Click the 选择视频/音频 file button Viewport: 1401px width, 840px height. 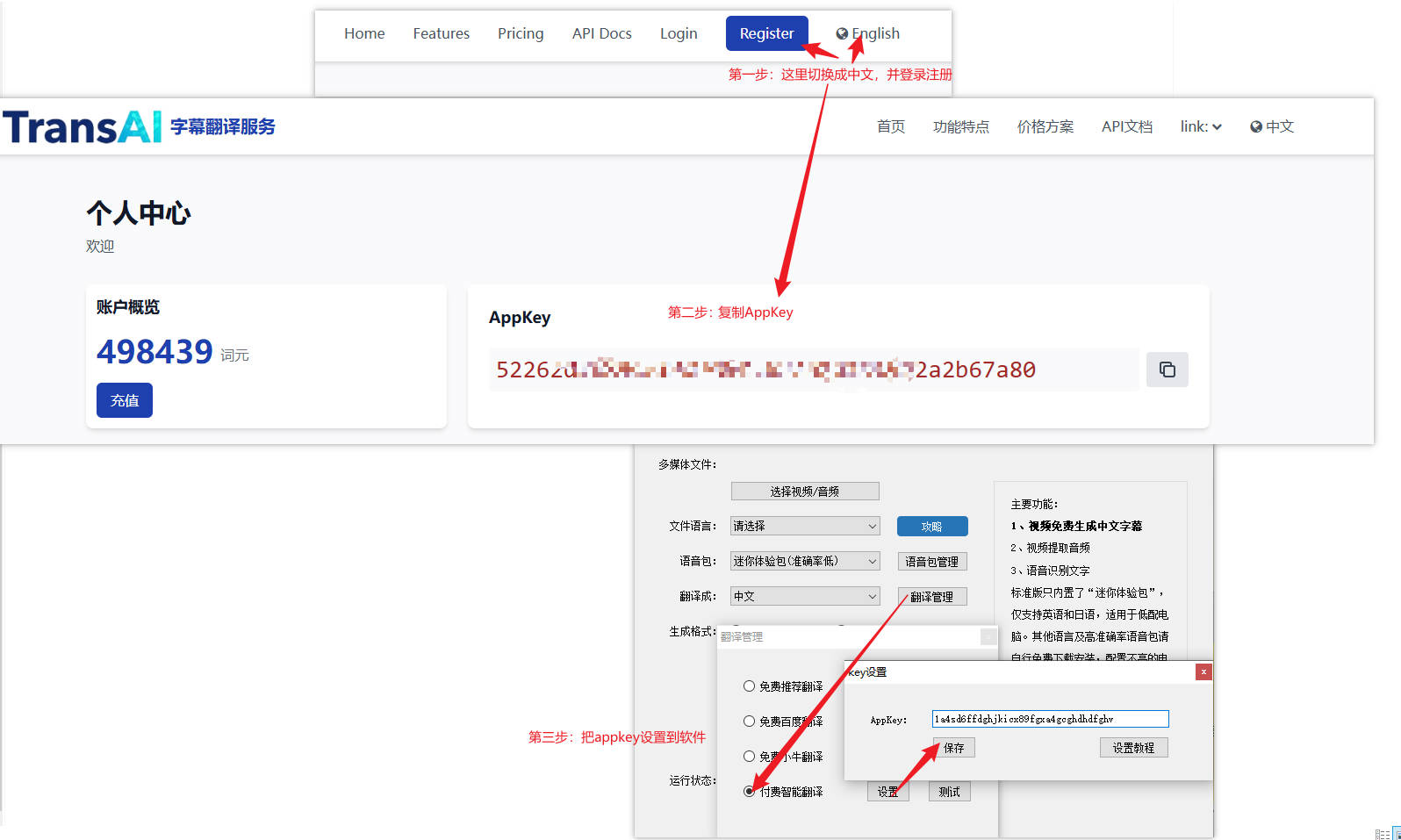tap(804, 492)
